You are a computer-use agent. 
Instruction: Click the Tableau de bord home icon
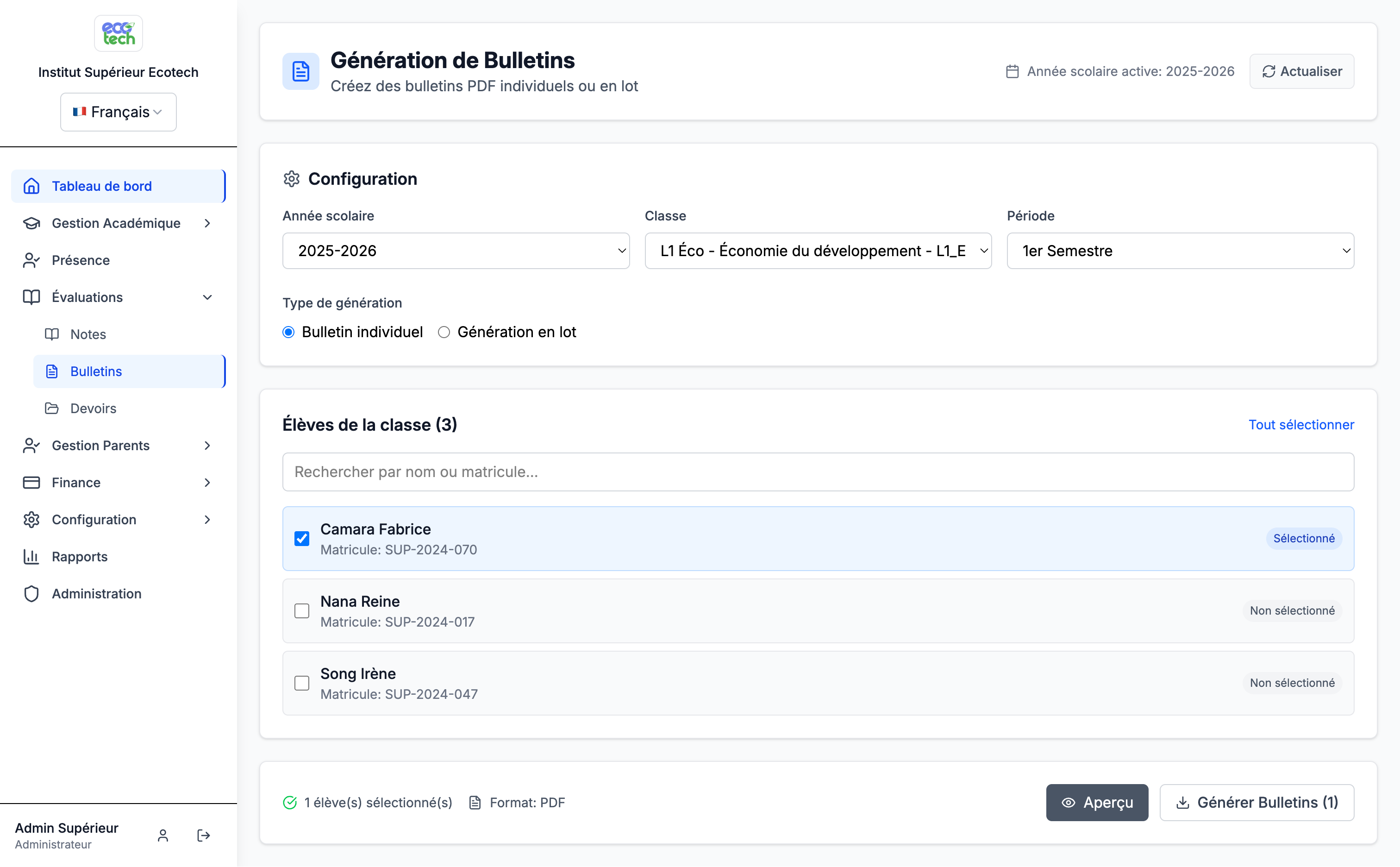coord(31,186)
